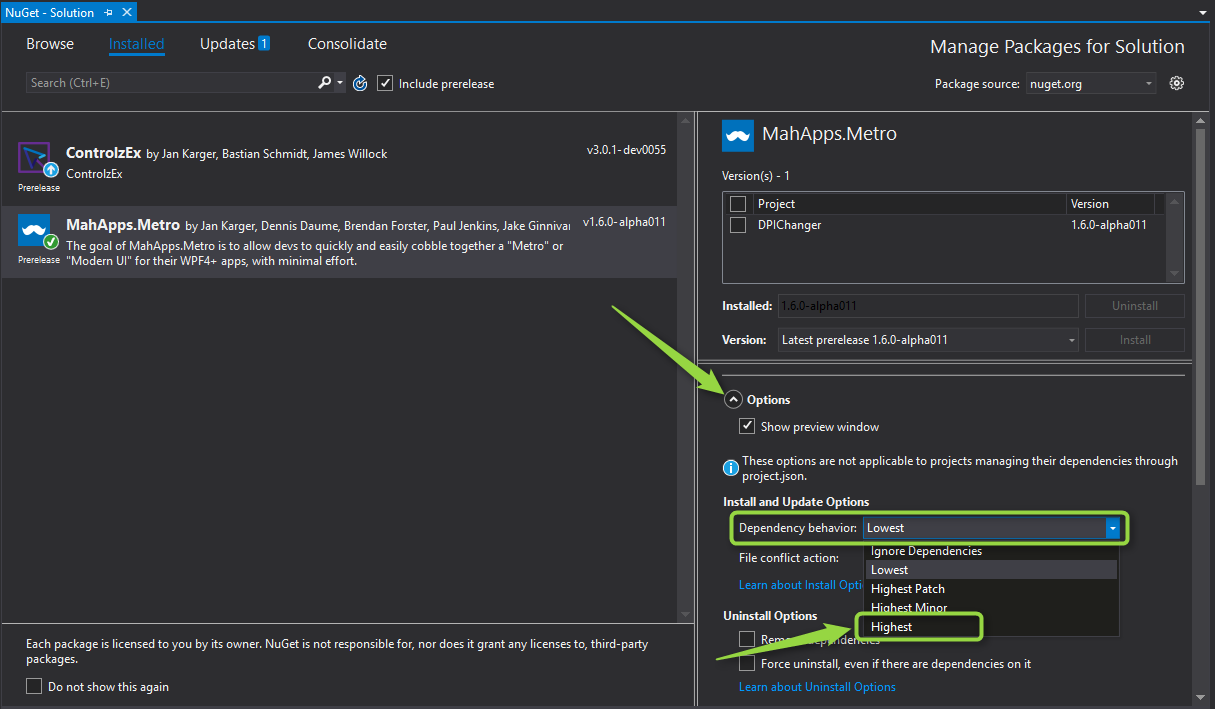Enable Show preview window
Screen dimensions: 1215x709
(747, 425)
